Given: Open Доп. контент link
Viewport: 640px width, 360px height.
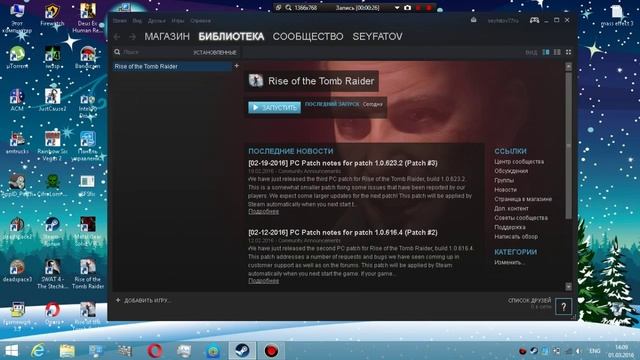Looking at the screenshot, I should click(511, 209).
